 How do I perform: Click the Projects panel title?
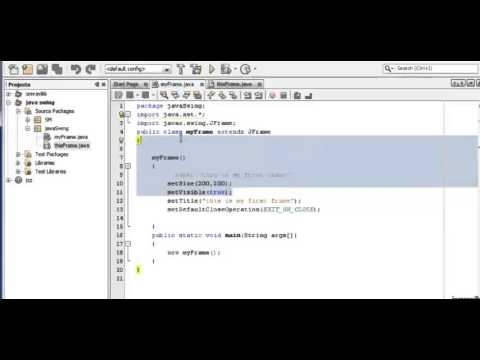[x=19, y=85]
